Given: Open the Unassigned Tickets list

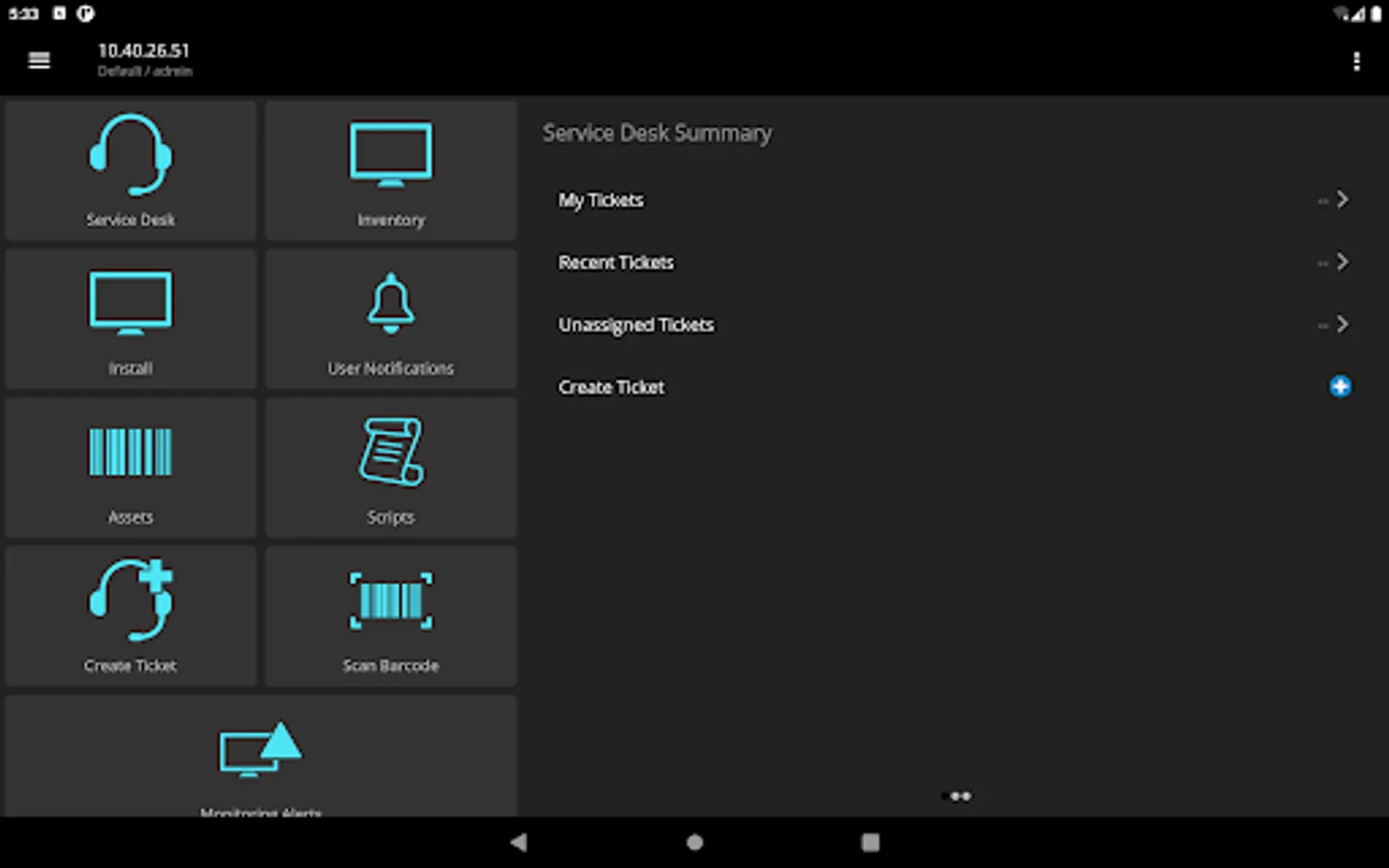Looking at the screenshot, I should point(636,324).
